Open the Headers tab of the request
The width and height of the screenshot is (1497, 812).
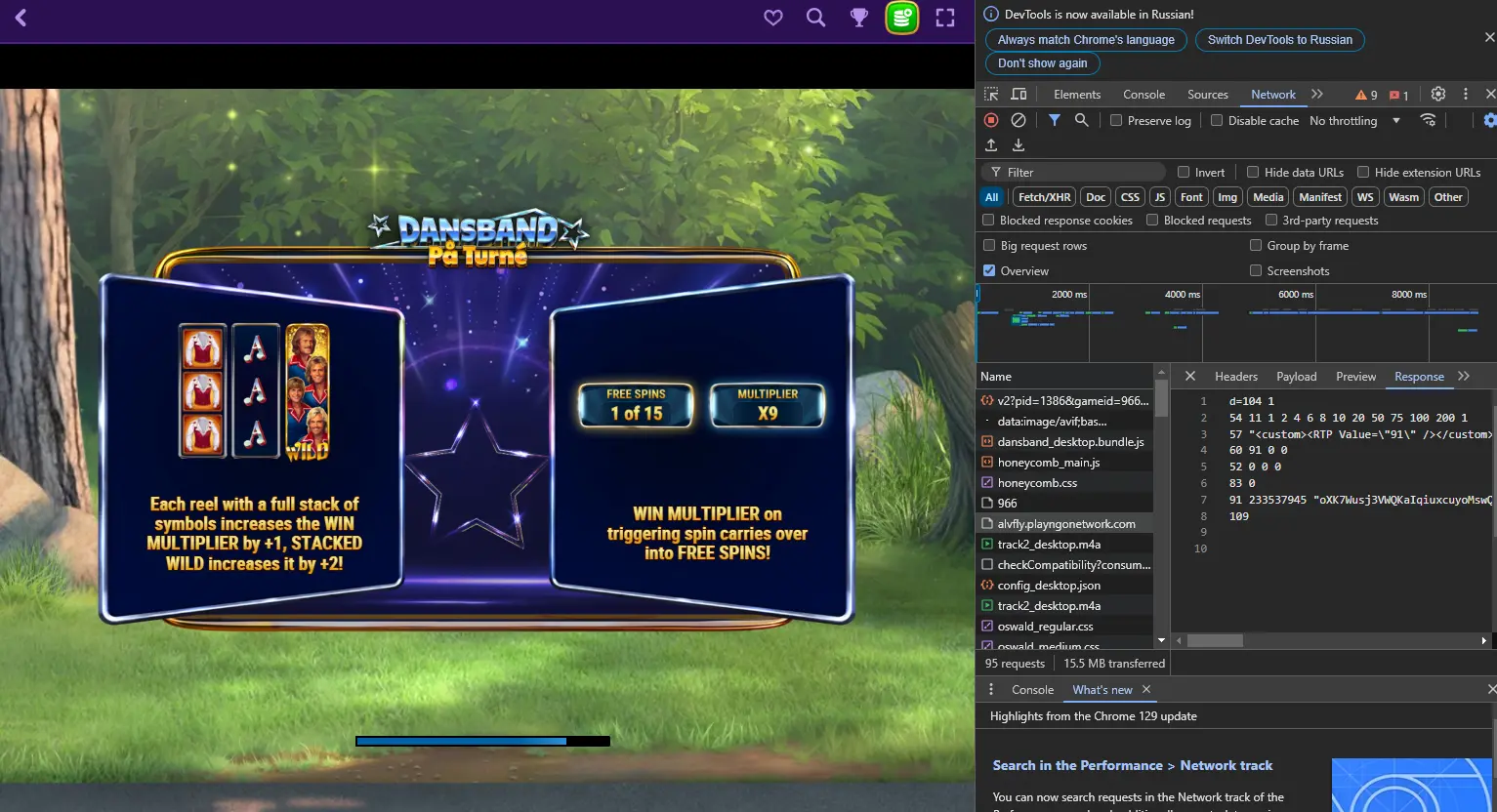(x=1236, y=377)
